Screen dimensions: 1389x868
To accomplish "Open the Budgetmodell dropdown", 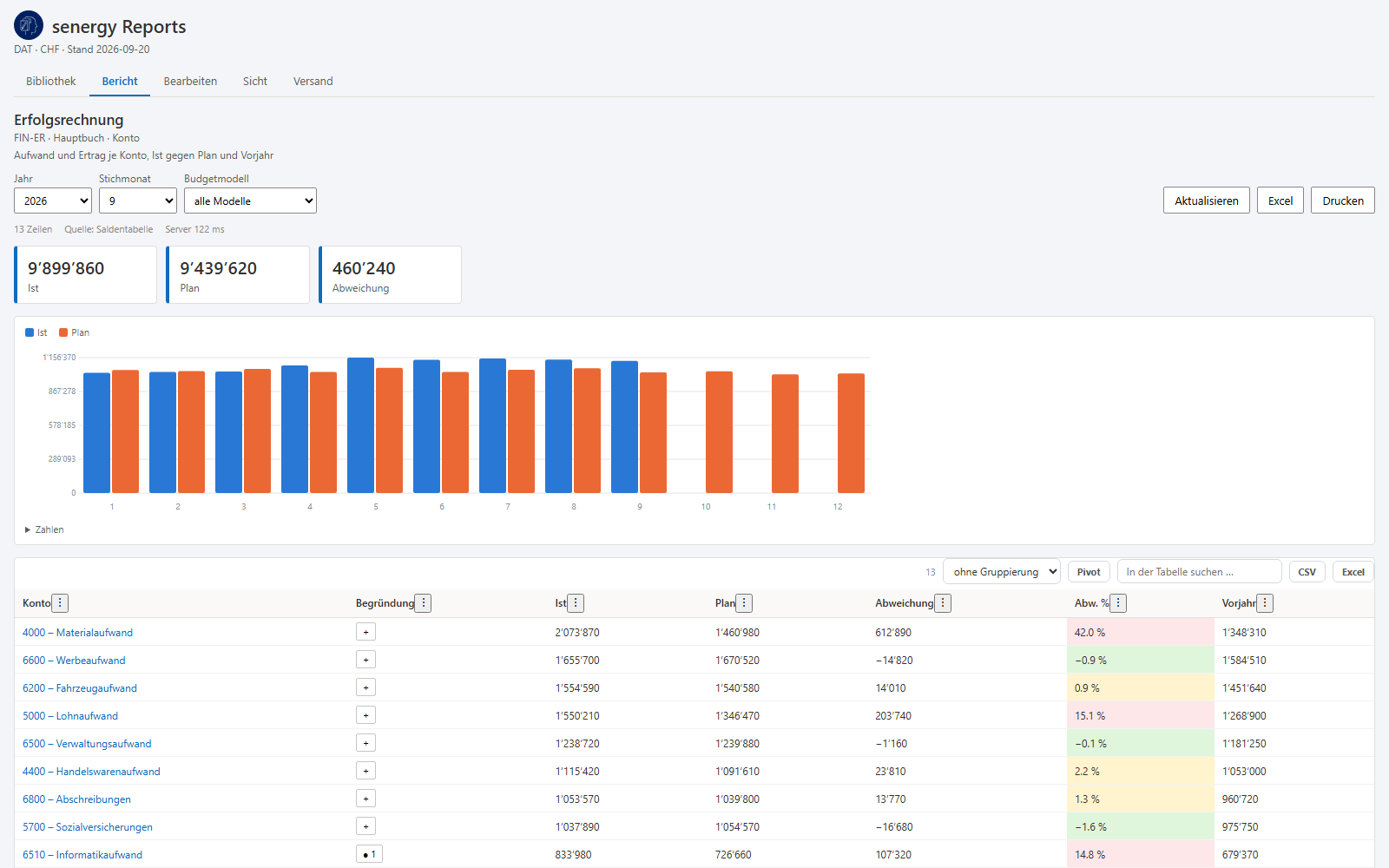I will [x=250, y=201].
